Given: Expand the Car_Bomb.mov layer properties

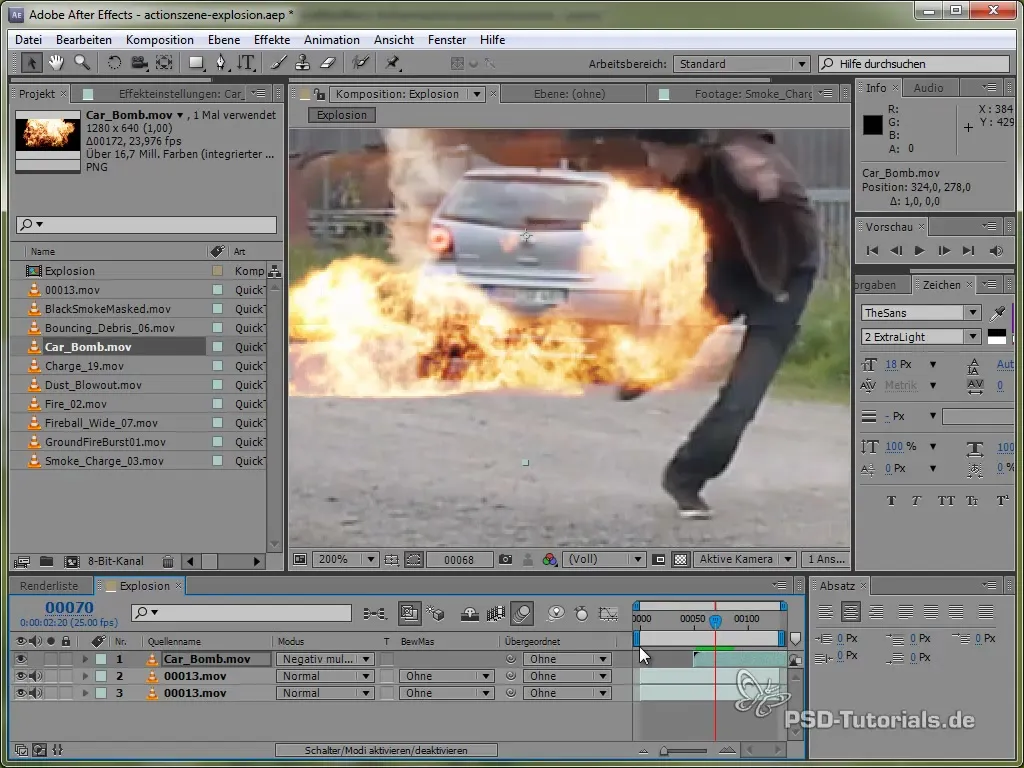Looking at the screenshot, I should 85,660.
